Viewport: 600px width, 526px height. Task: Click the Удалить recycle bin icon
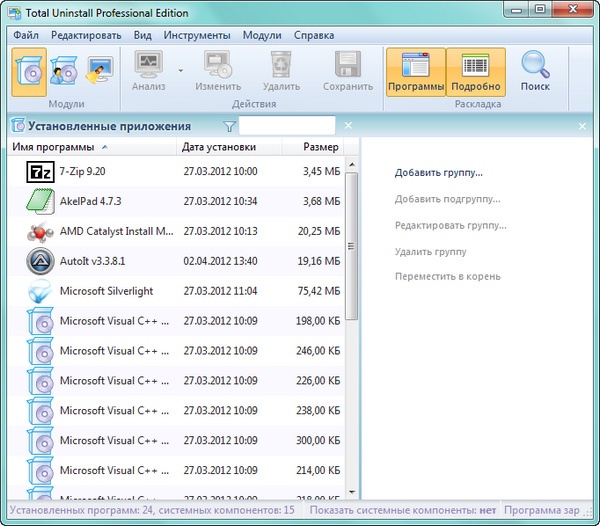(x=281, y=72)
